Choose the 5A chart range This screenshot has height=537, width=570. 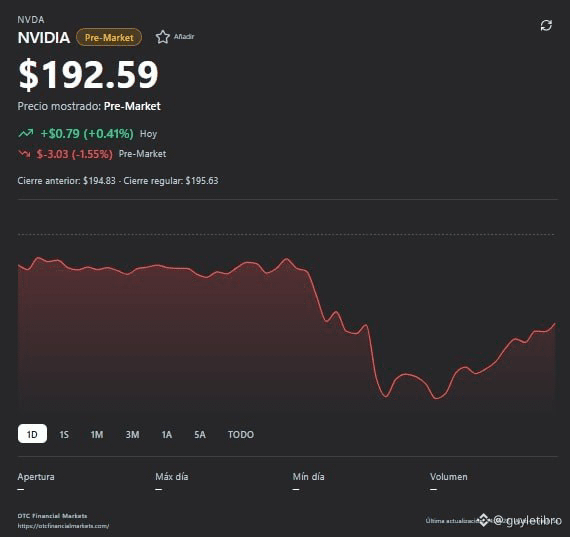[200, 434]
